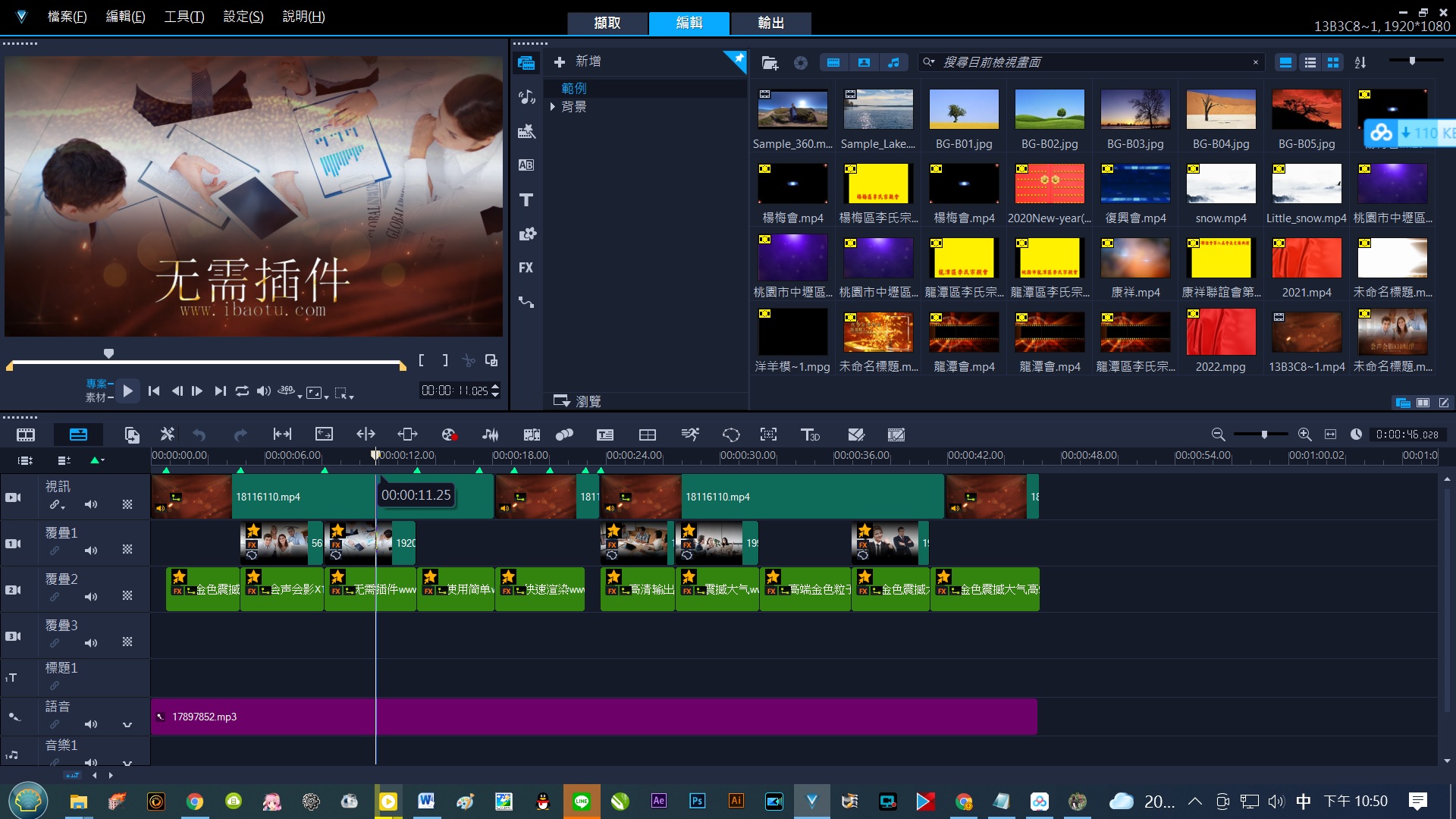This screenshot has height=819, width=1456.
Task: Switch to the 擷取 tab
Action: [x=607, y=23]
